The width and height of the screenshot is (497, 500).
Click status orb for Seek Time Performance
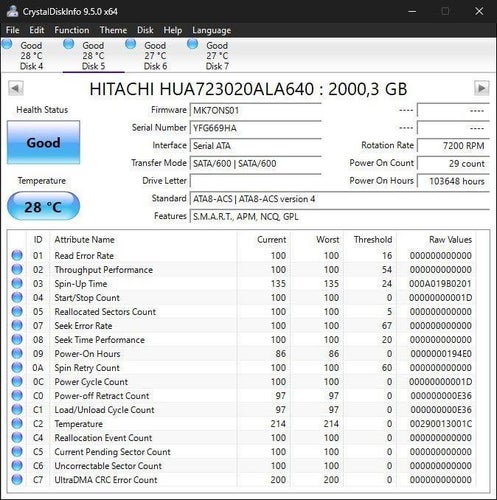pyautogui.click(x=17, y=339)
